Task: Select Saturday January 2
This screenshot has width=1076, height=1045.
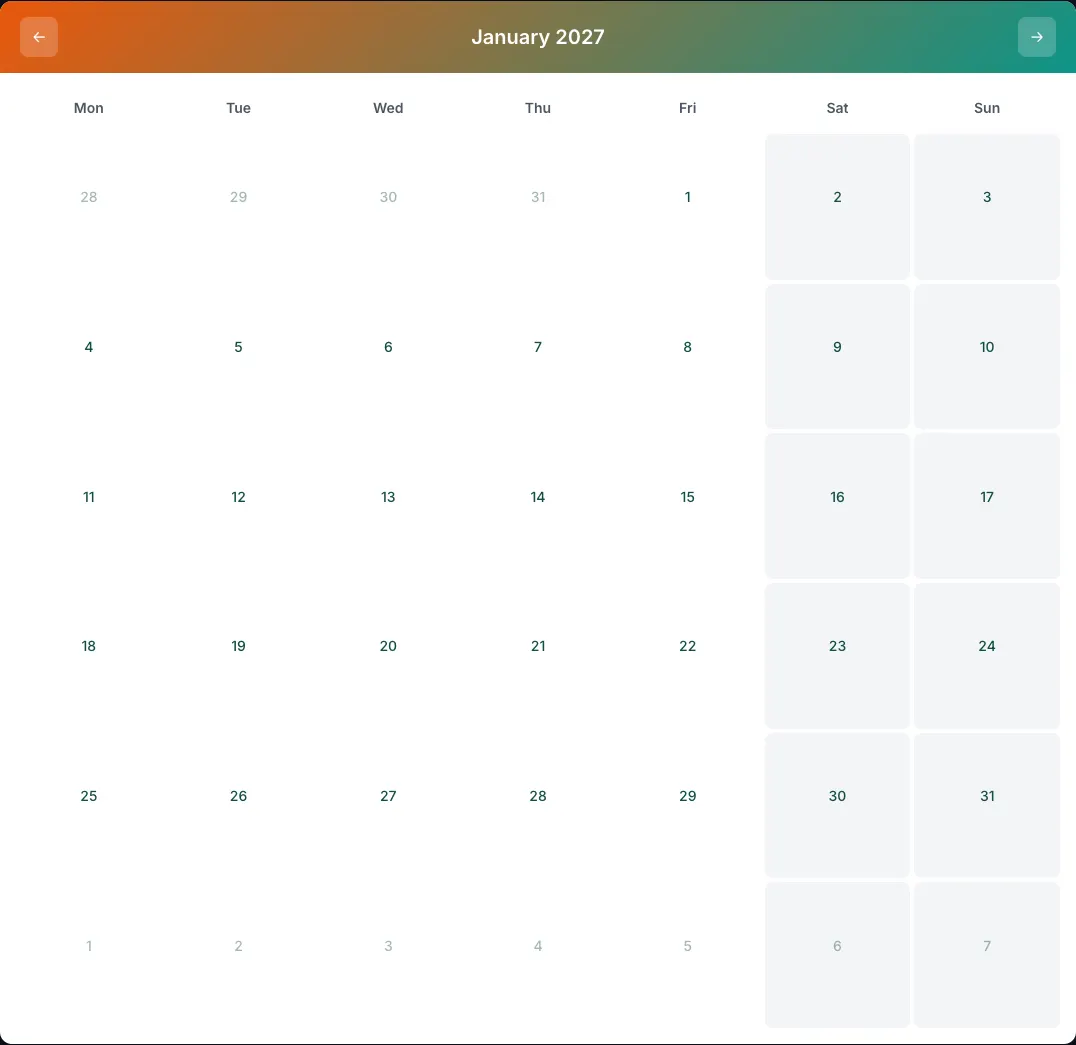Action: pyautogui.click(x=837, y=207)
